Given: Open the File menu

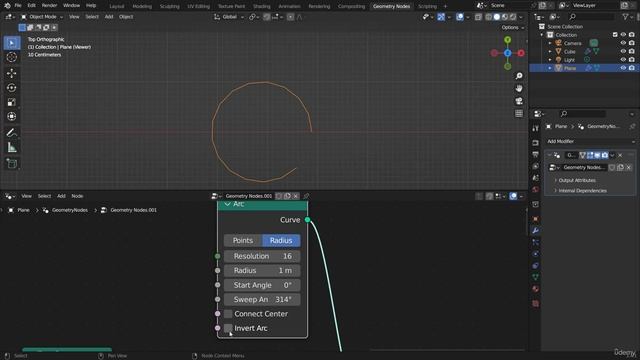Looking at the screenshot, I should point(18,6).
